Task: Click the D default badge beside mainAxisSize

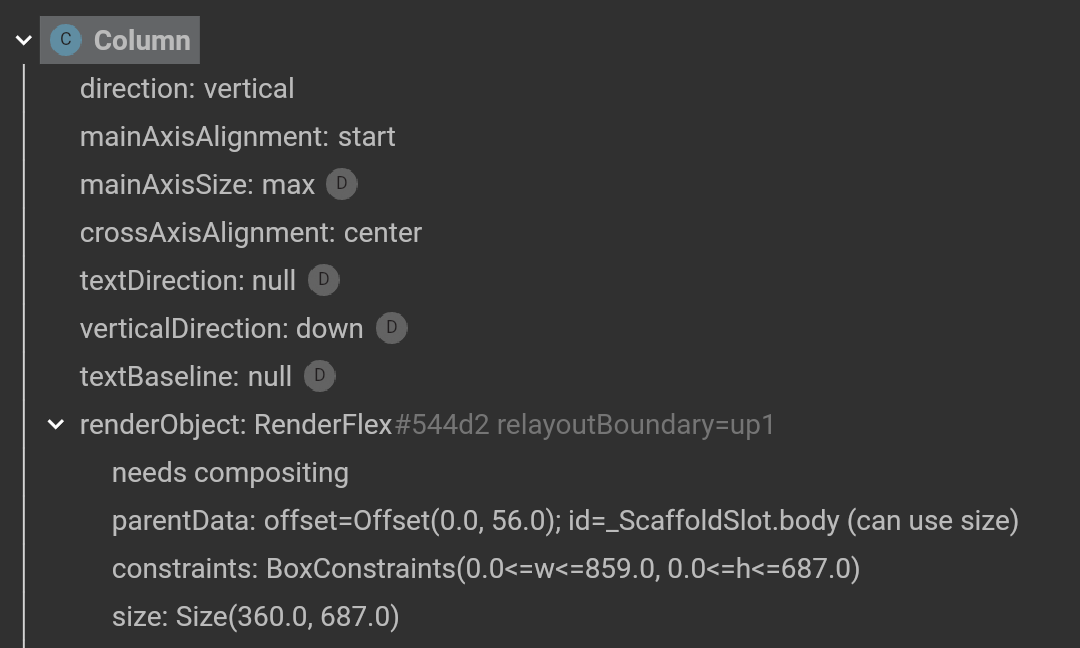Action: click(342, 184)
